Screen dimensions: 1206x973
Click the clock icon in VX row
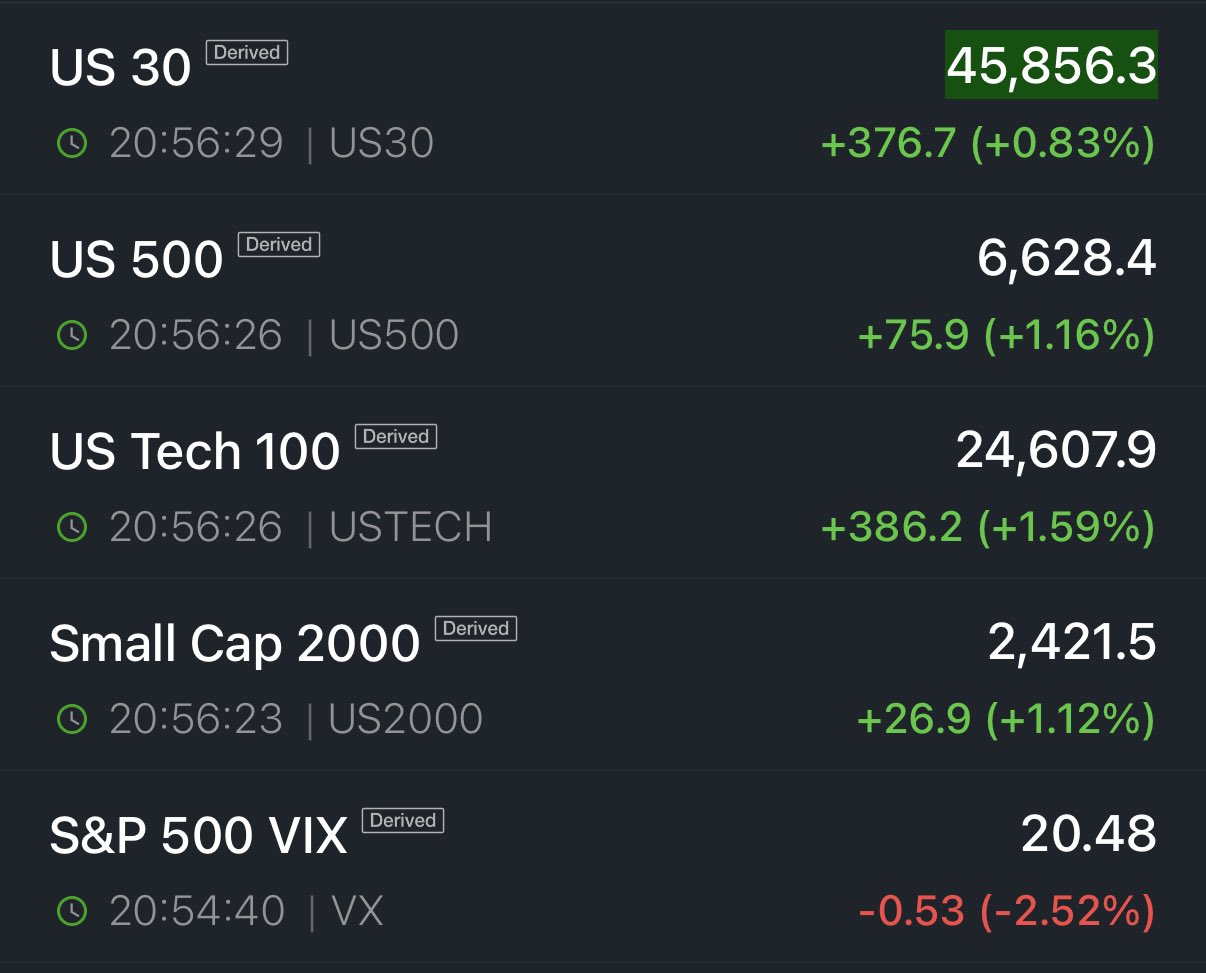click(x=72, y=911)
